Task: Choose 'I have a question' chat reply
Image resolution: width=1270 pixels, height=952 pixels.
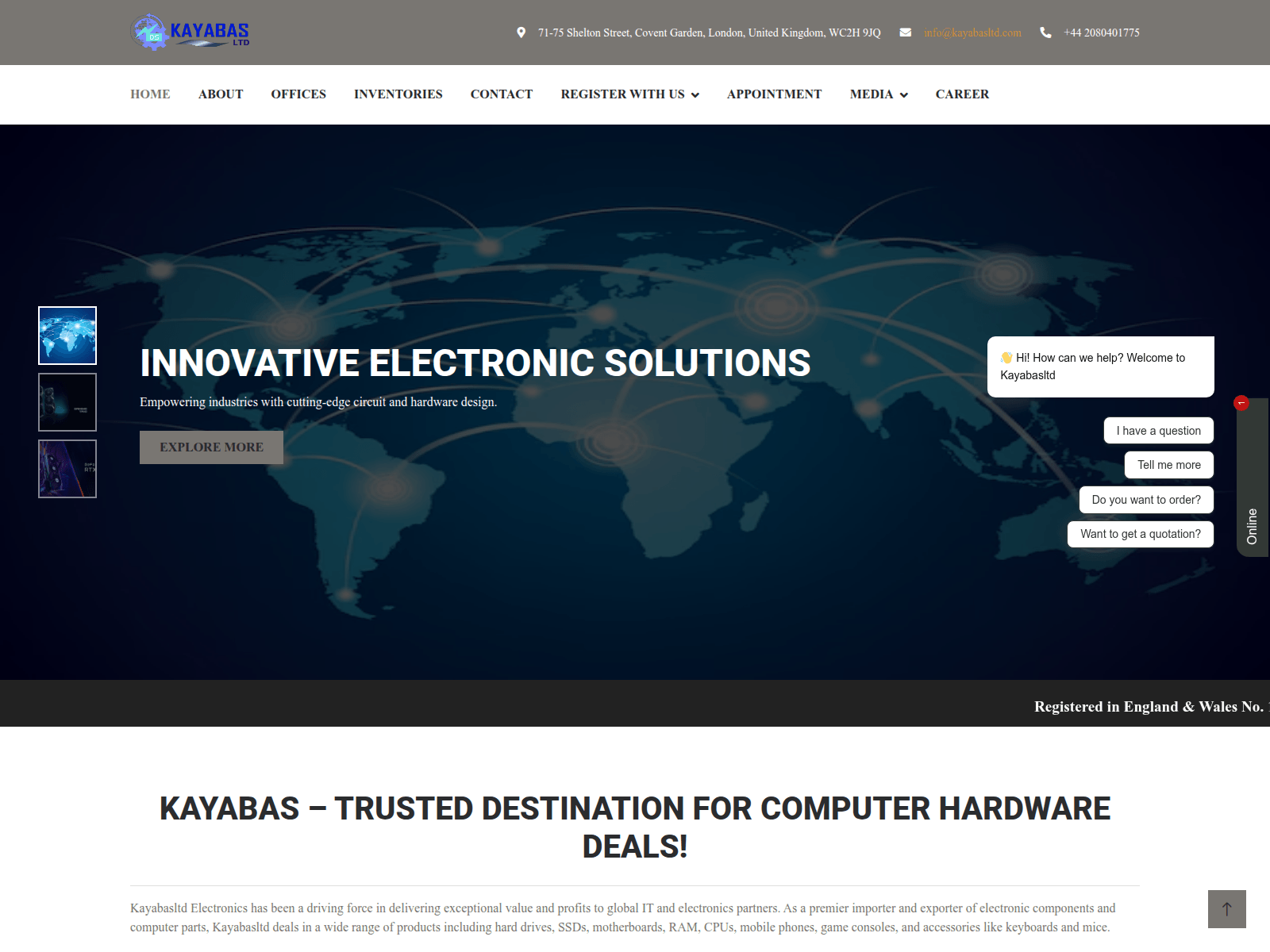Action: click(x=1159, y=431)
